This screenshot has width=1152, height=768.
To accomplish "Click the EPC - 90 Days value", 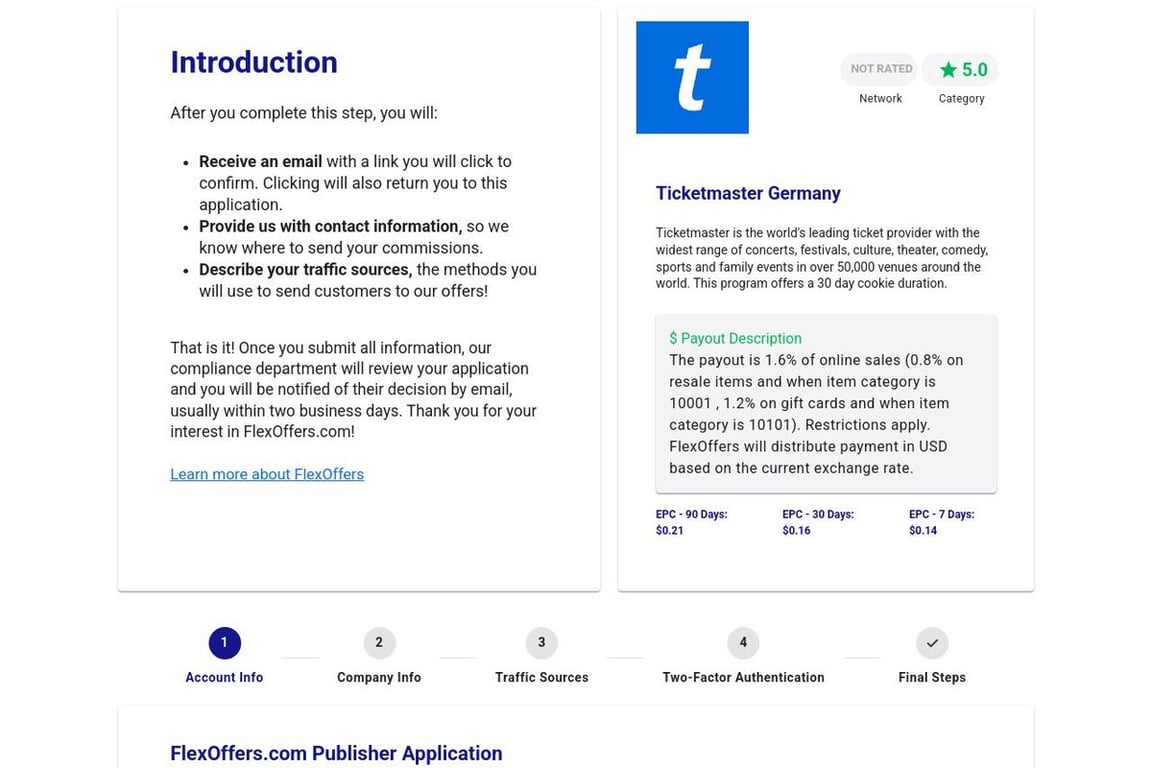I will (x=670, y=531).
